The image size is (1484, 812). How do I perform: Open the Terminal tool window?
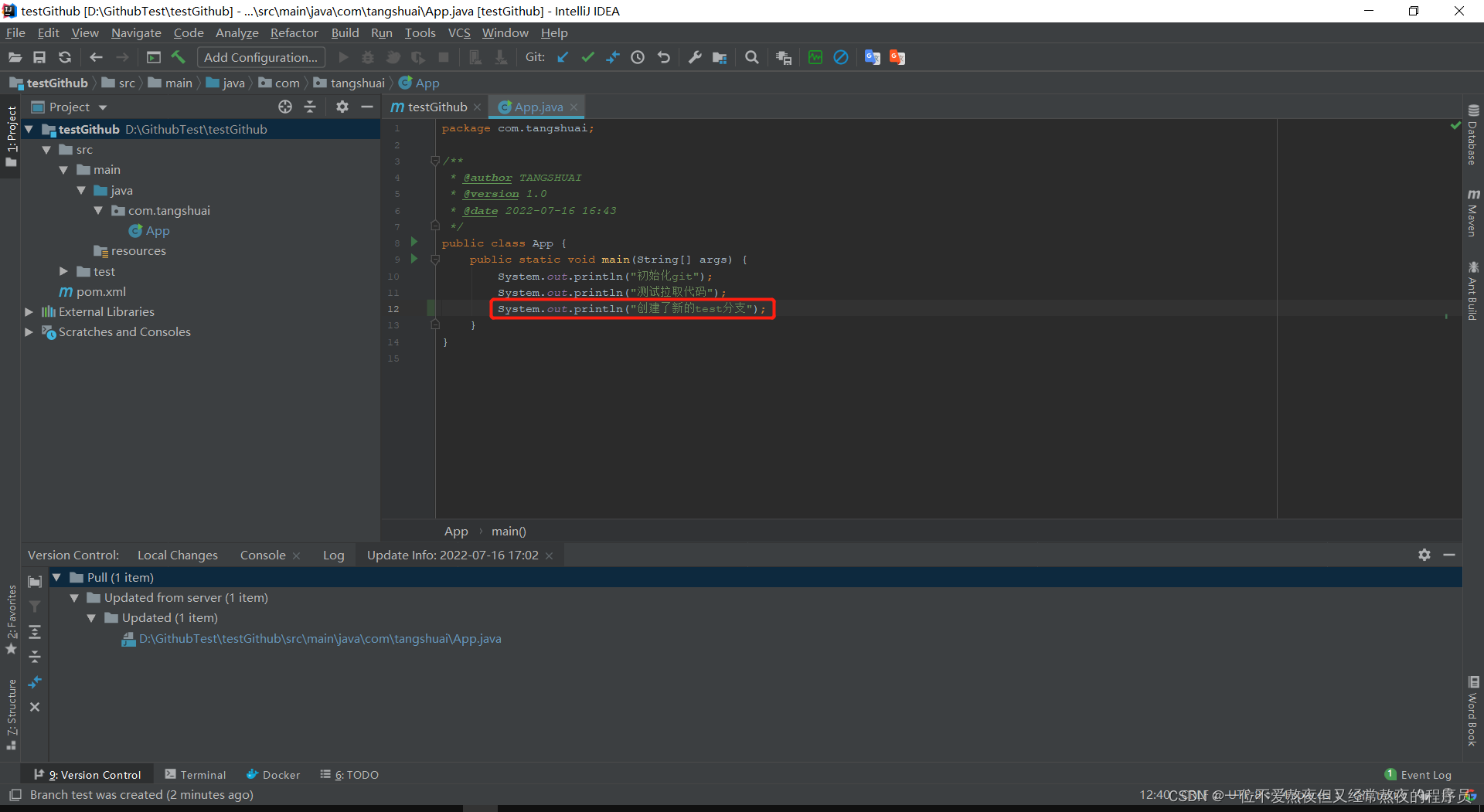coord(195,774)
